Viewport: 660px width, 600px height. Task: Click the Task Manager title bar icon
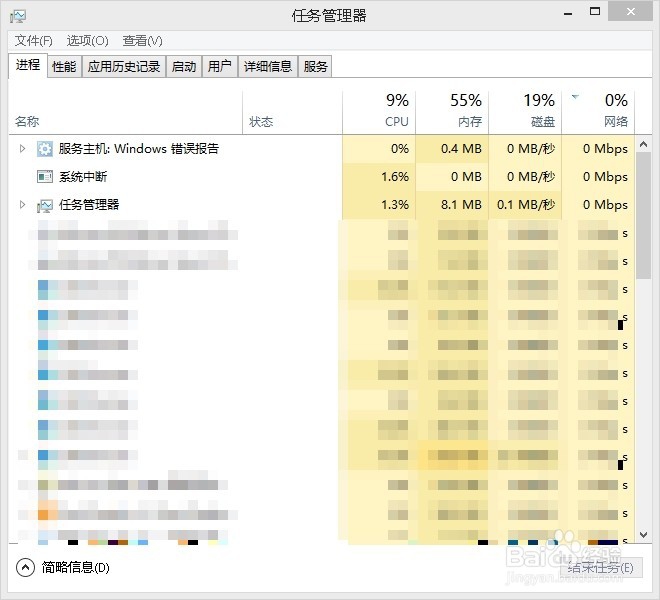(18, 16)
